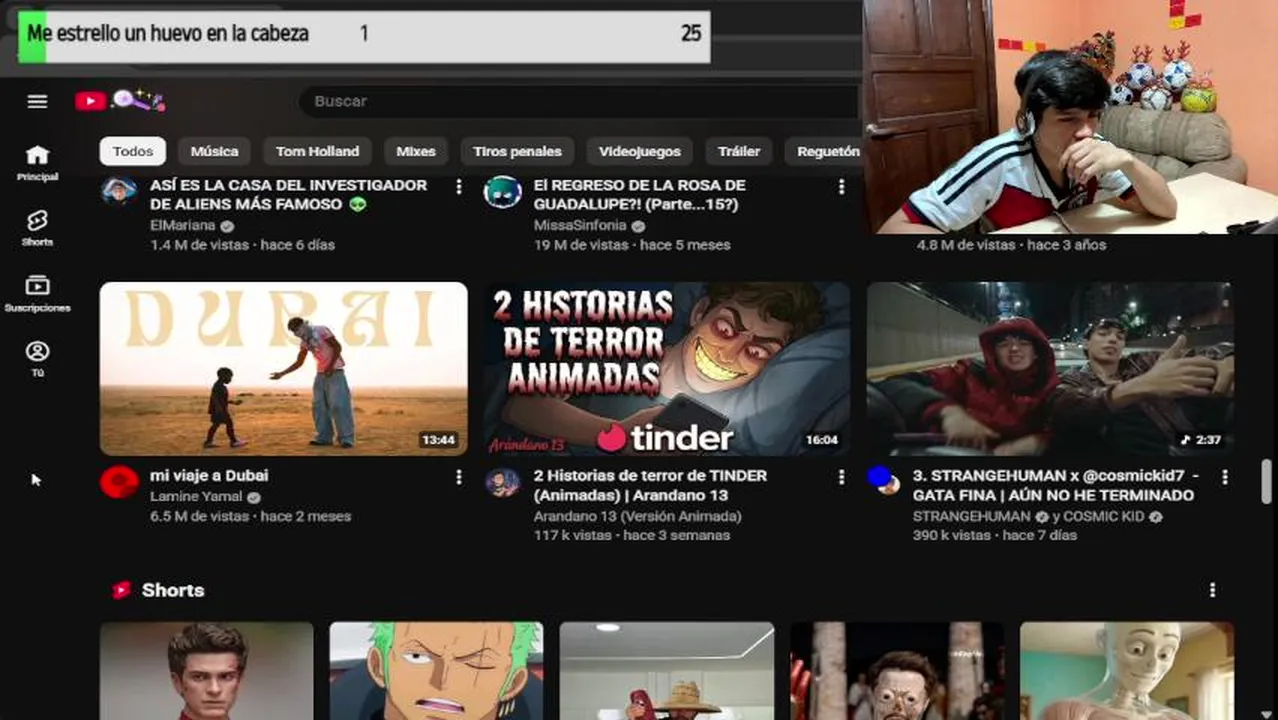
Task: Open options for GATA FINA video
Action: coord(1224,477)
